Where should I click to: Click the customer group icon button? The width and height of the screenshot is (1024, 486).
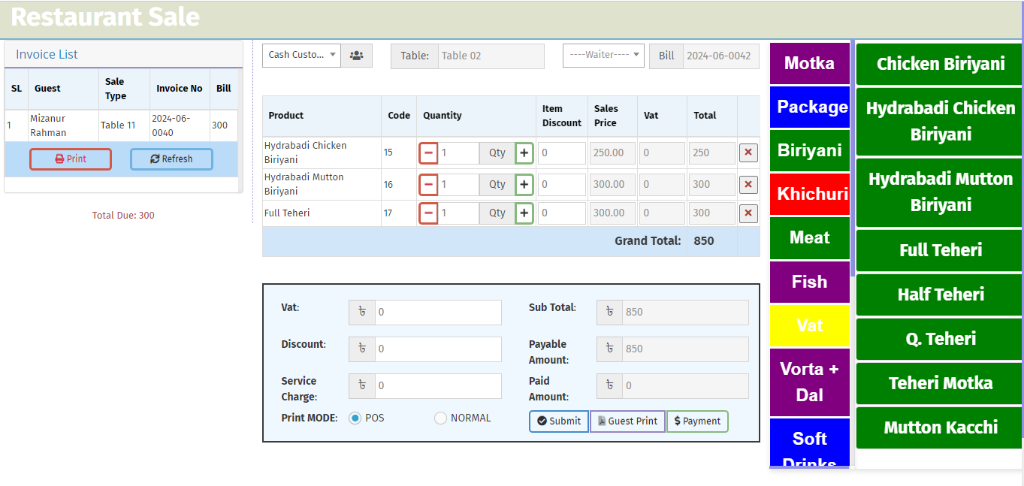pyautogui.click(x=357, y=56)
